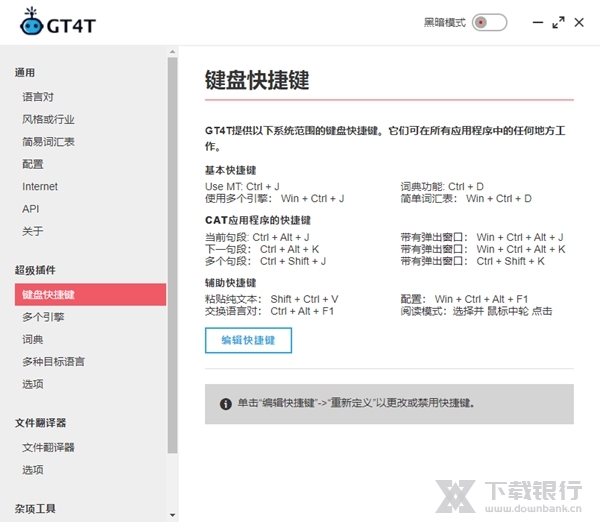Click the 编辑快捷键 button
This screenshot has height=522, width=600.
point(248,340)
